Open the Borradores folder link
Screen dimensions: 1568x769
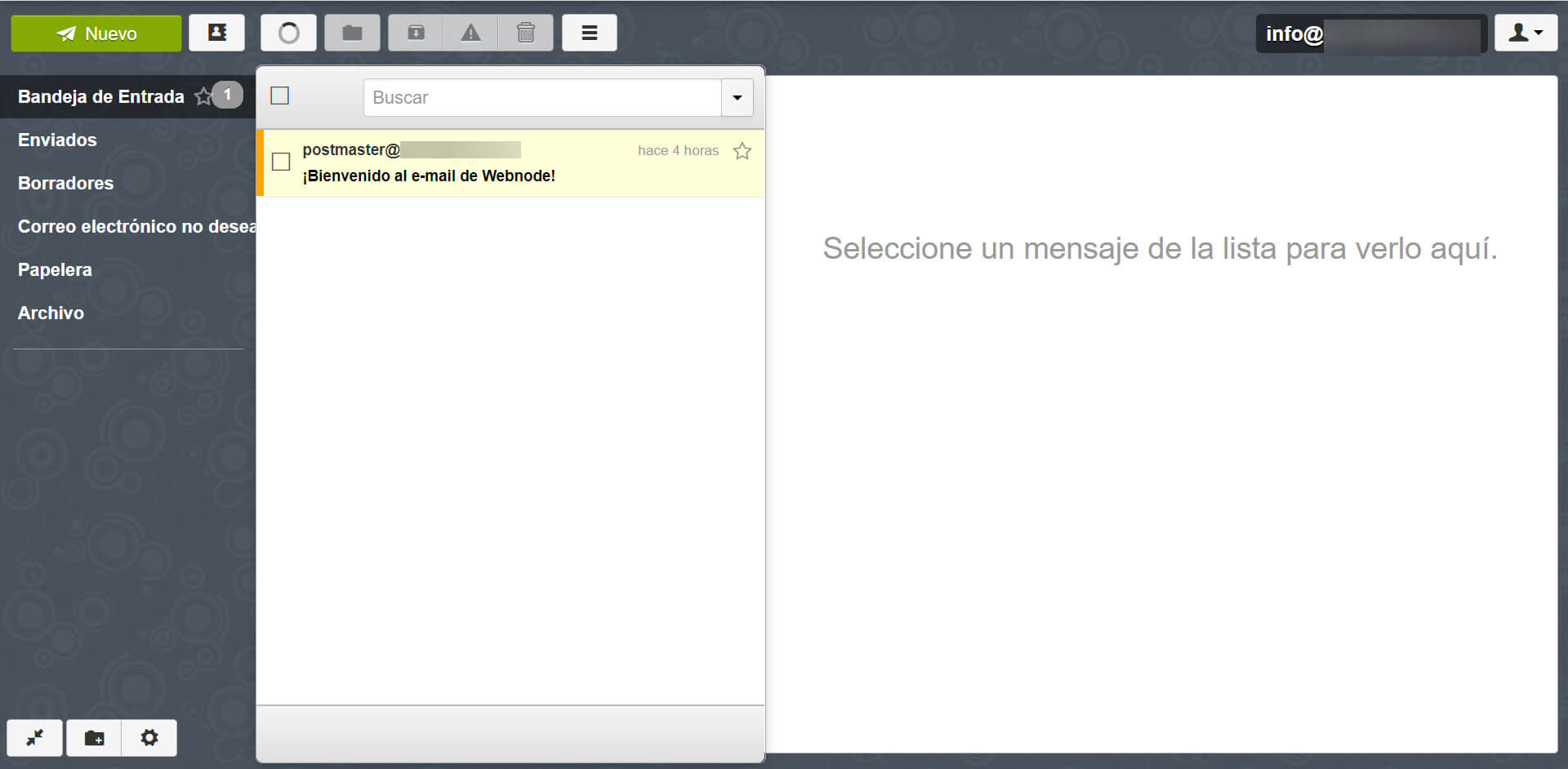click(x=65, y=183)
